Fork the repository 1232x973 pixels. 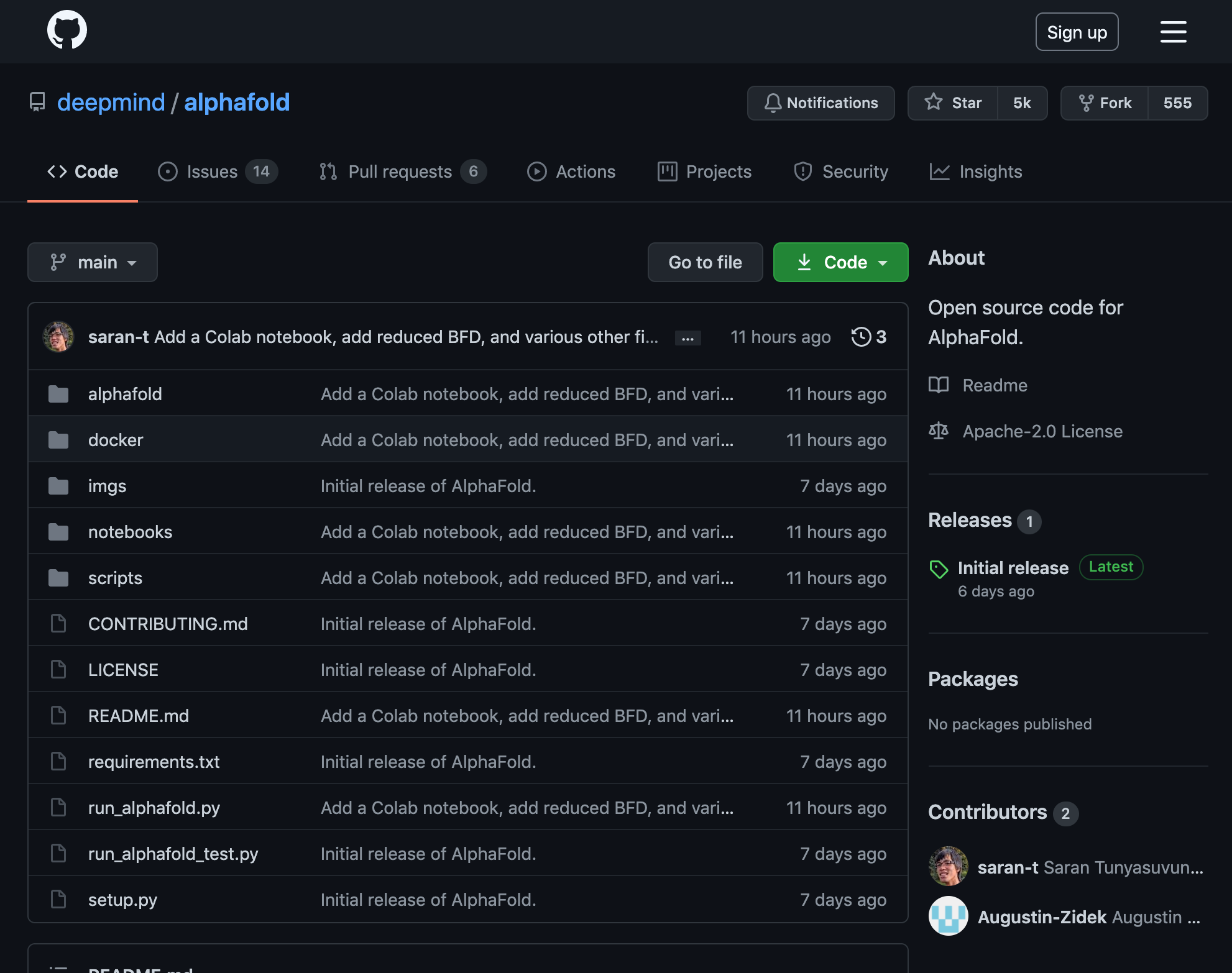[1105, 103]
